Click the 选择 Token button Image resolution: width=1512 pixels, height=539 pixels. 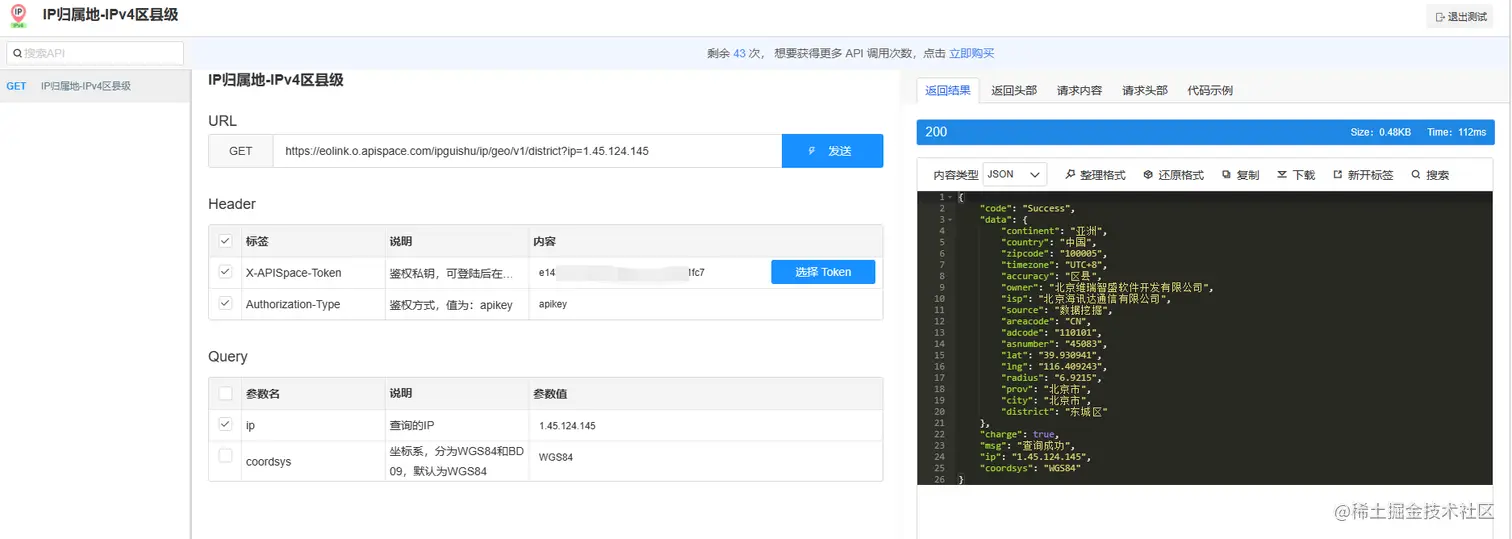(823, 272)
